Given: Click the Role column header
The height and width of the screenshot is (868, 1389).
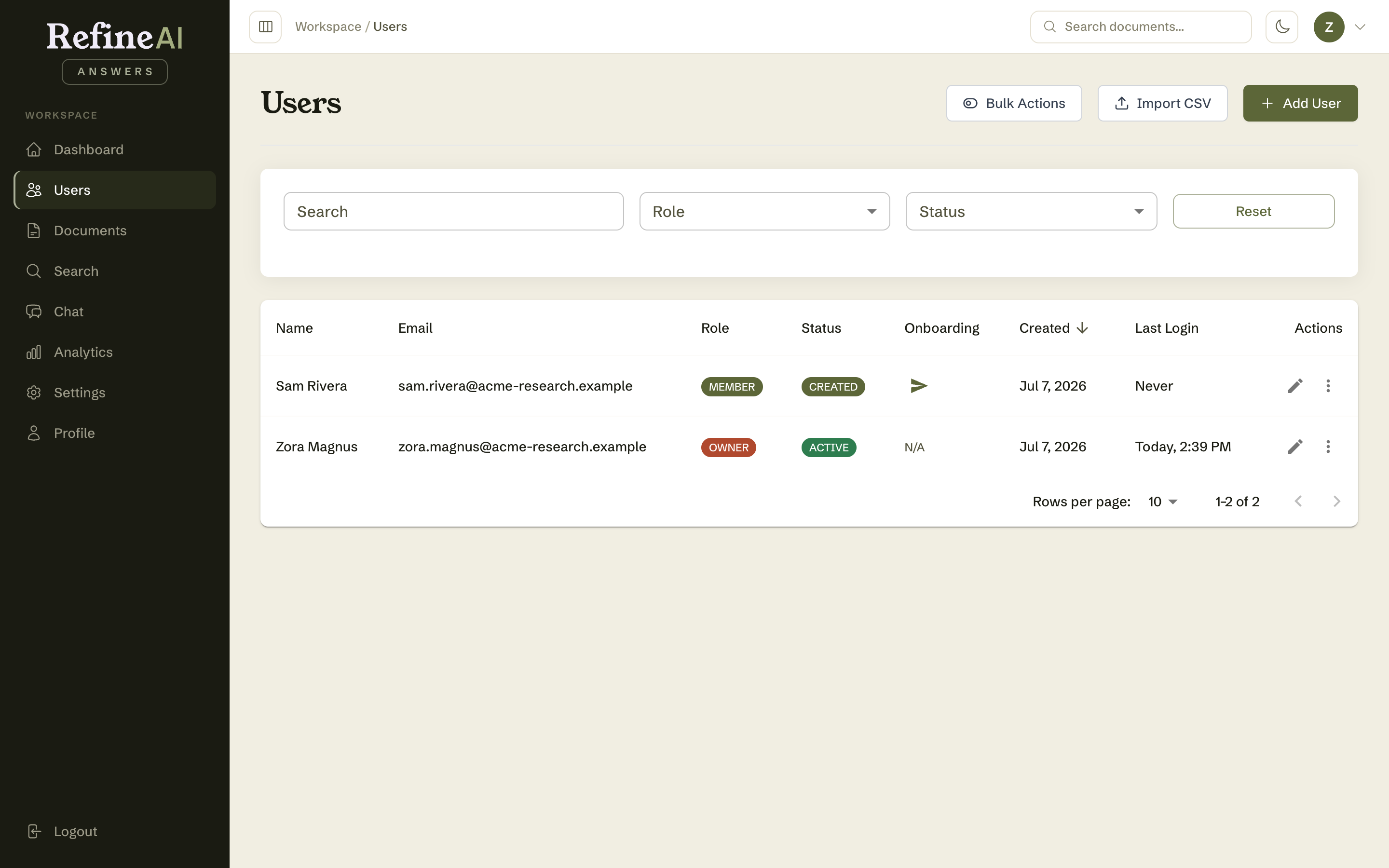Looking at the screenshot, I should point(715,328).
